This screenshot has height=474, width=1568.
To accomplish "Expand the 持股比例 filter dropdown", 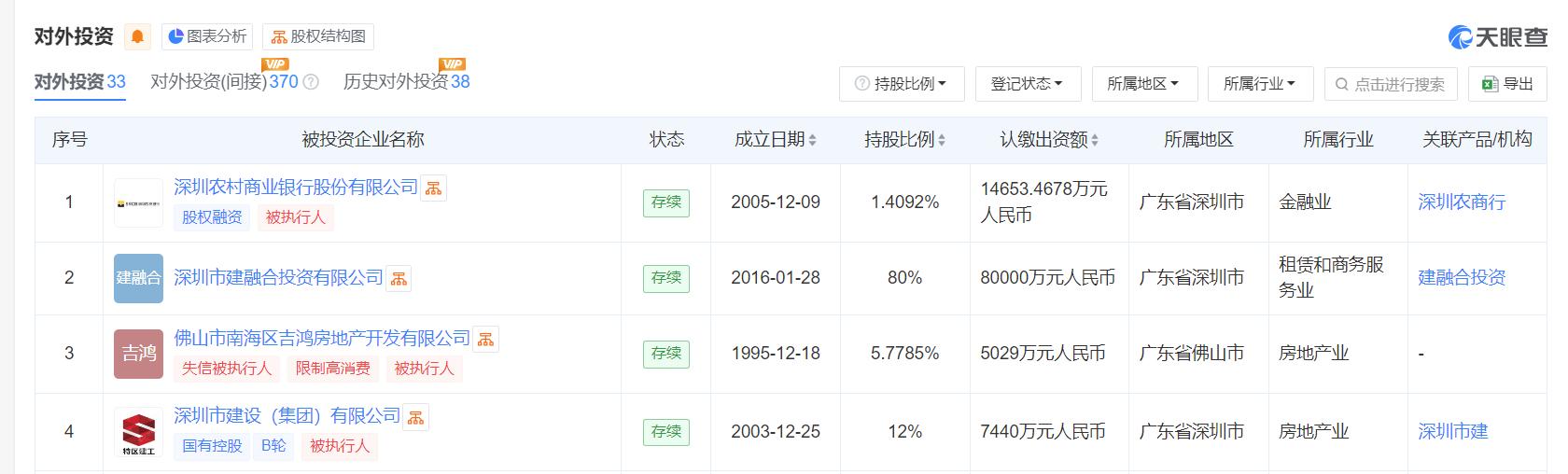I will (902, 84).
